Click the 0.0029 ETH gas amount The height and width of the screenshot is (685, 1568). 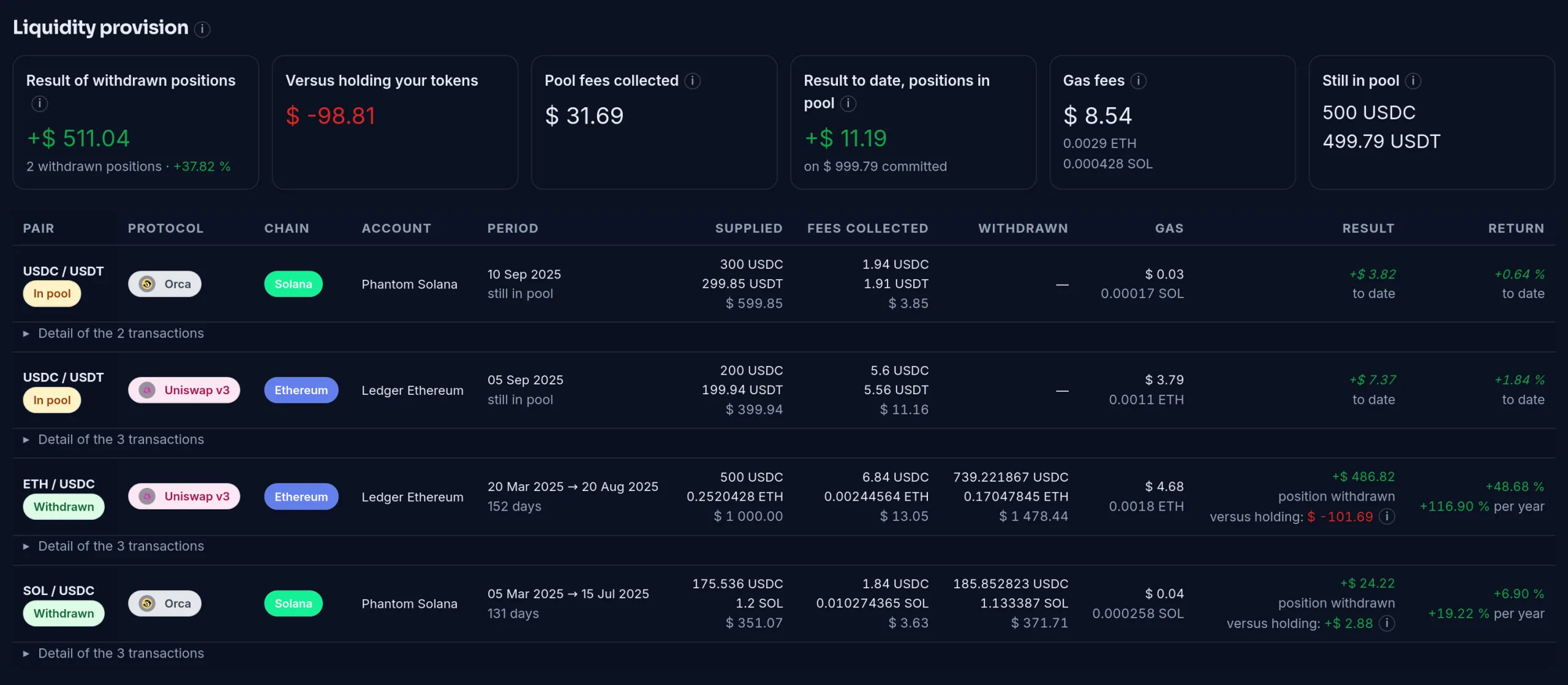1099,143
